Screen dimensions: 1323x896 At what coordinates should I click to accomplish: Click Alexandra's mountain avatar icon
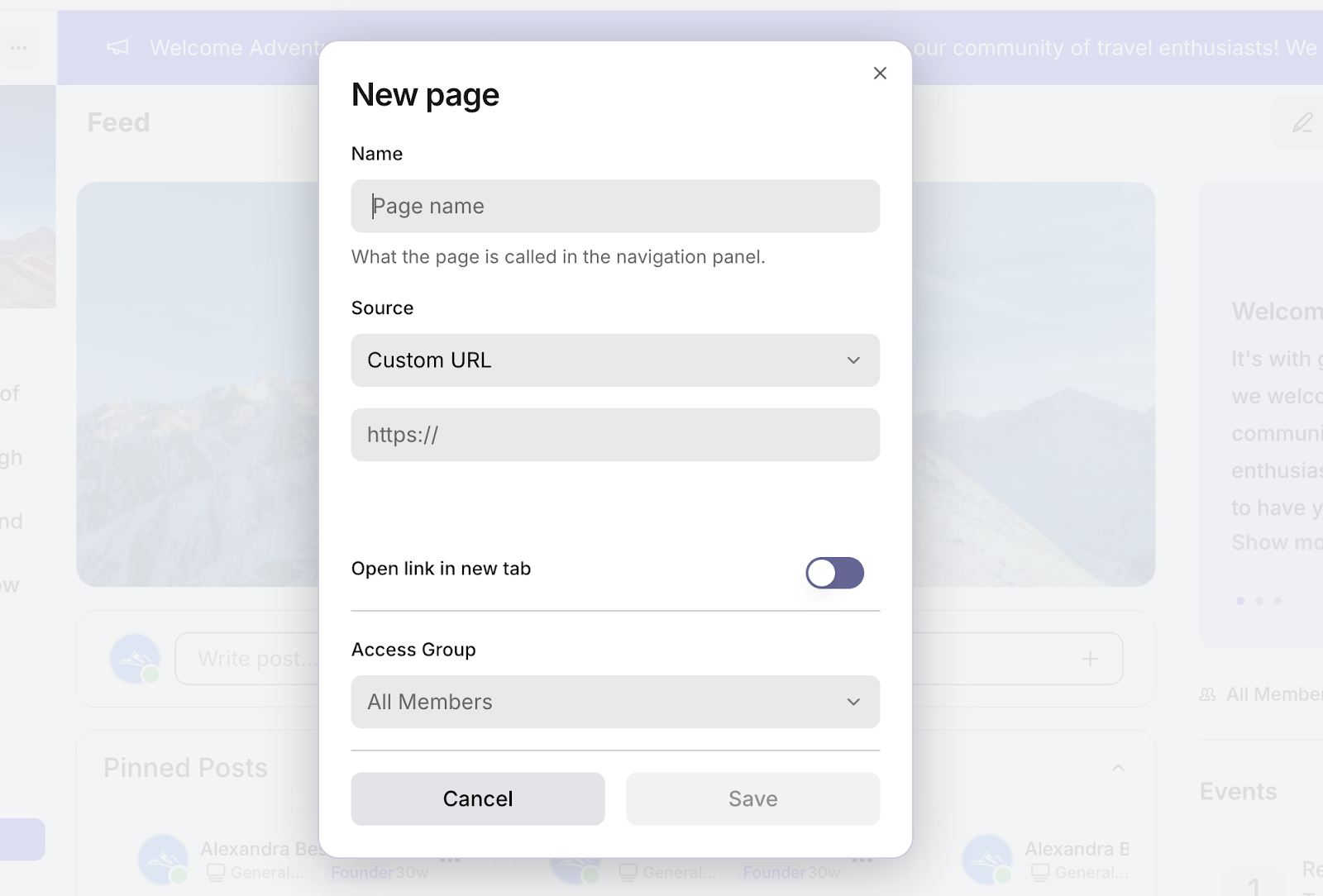163,860
